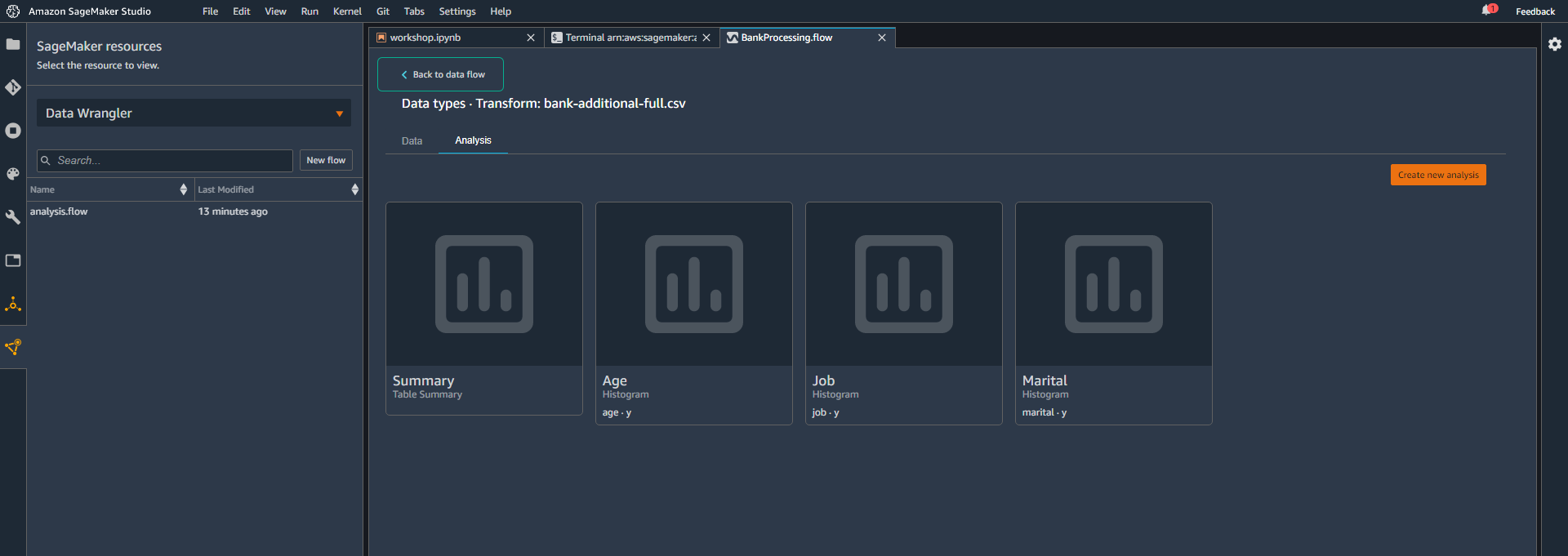The image size is (1568, 556).
Task: Open the Job histogram chart thumbnail
Action: pyautogui.click(x=904, y=284)
